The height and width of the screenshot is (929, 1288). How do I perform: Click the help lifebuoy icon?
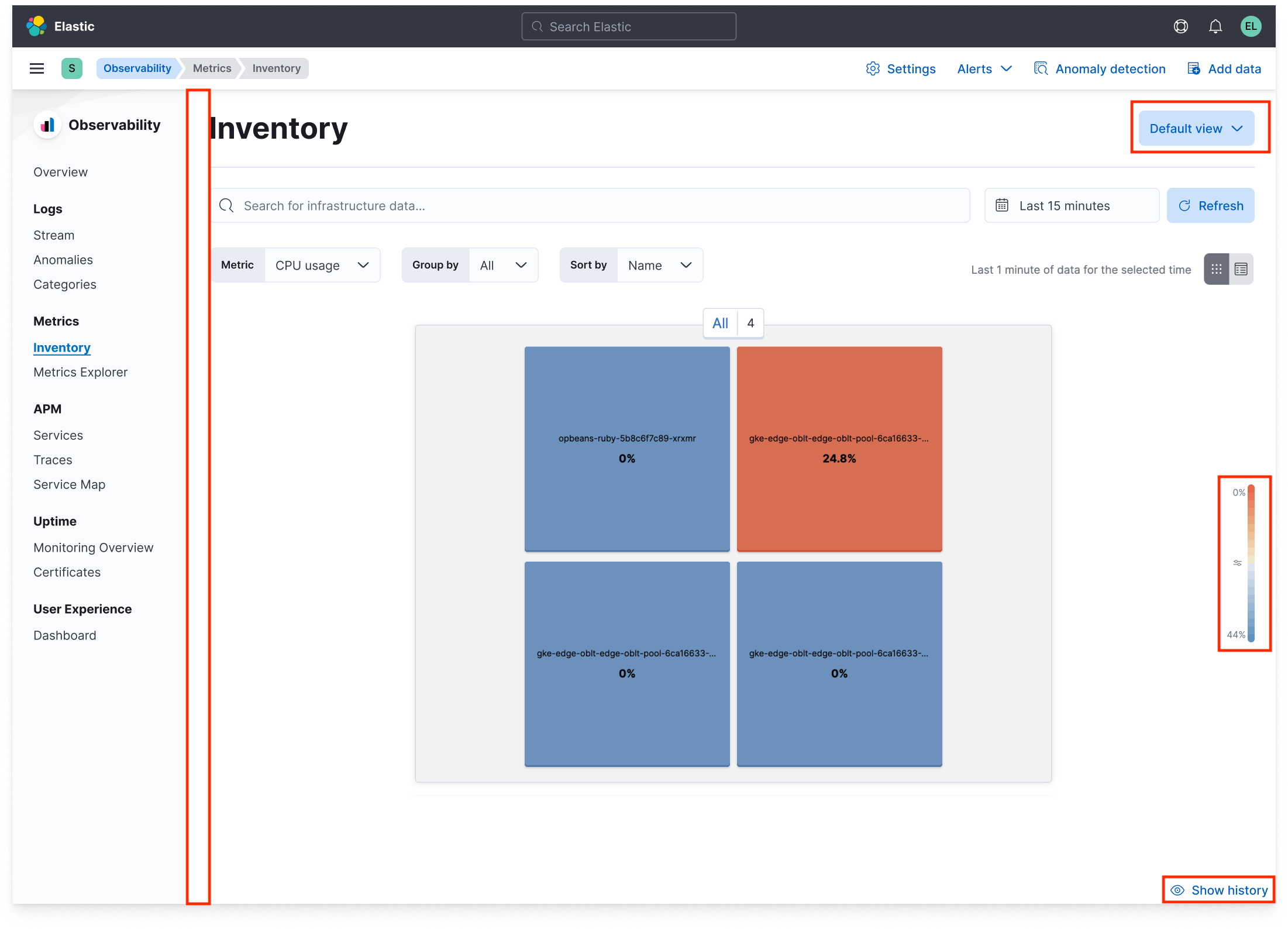point(1181,26)
